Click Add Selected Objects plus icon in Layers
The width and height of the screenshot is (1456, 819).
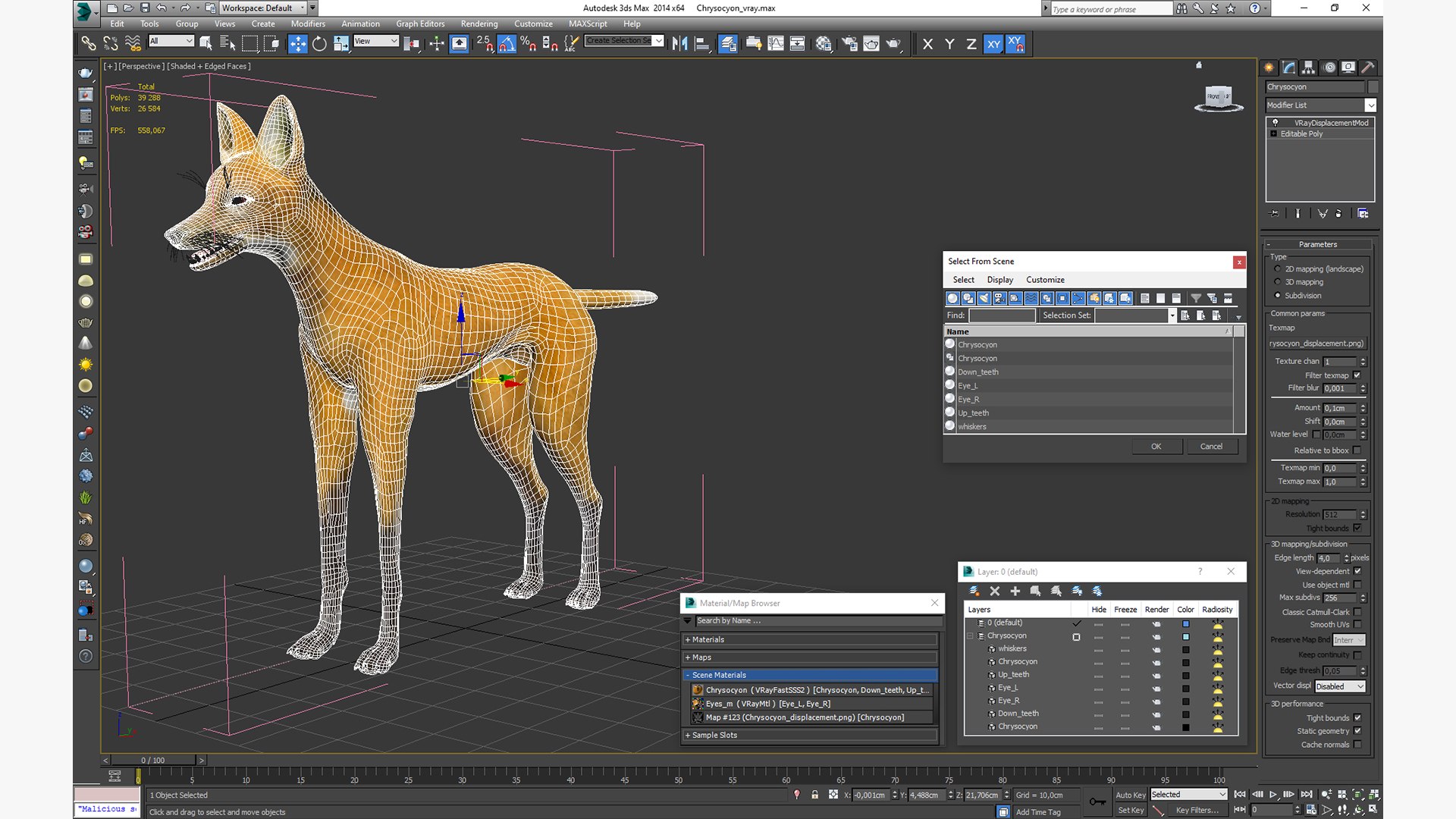click(x=1015, y=591)
